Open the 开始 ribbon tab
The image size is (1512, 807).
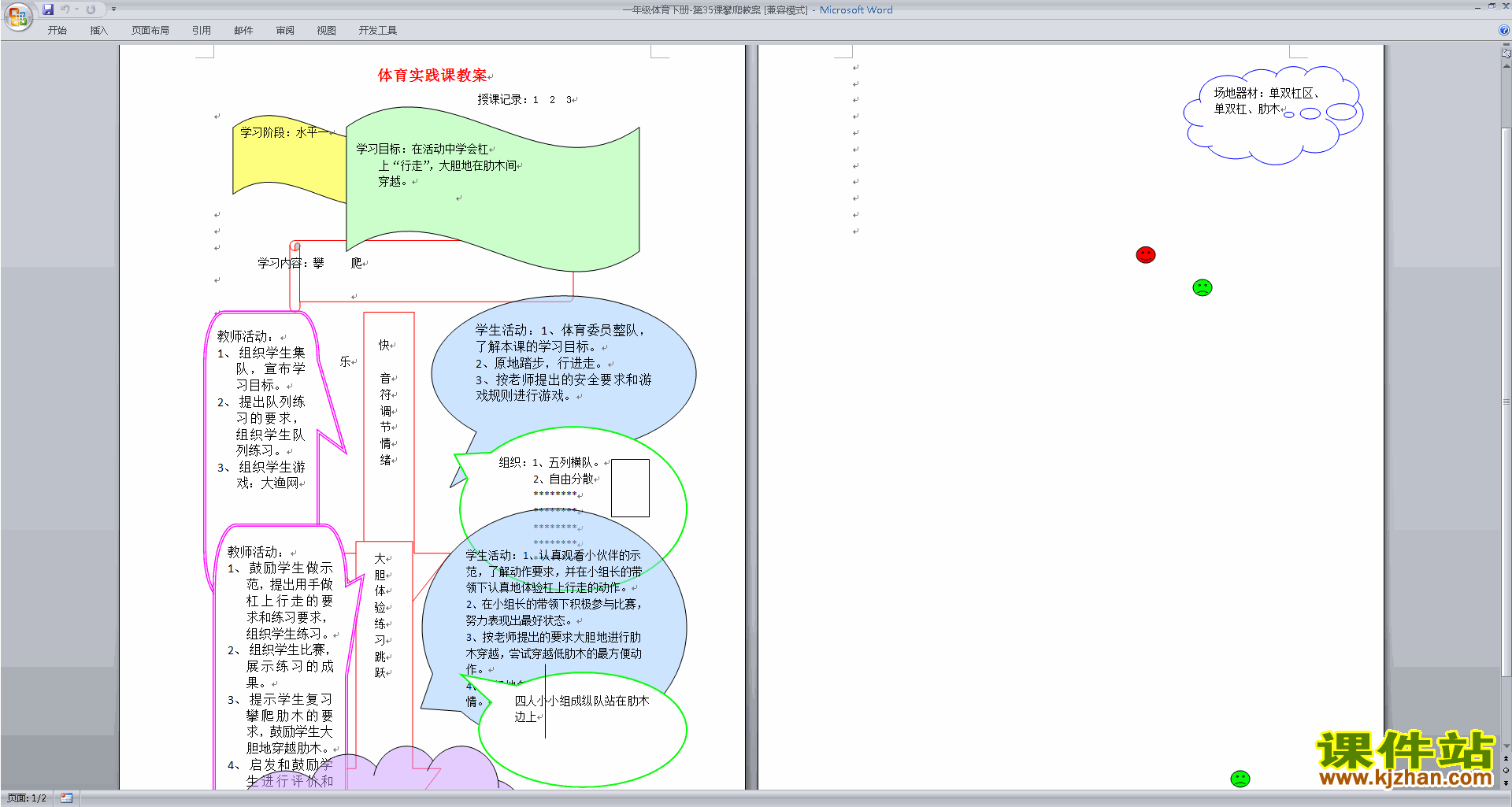coord(57,31)
